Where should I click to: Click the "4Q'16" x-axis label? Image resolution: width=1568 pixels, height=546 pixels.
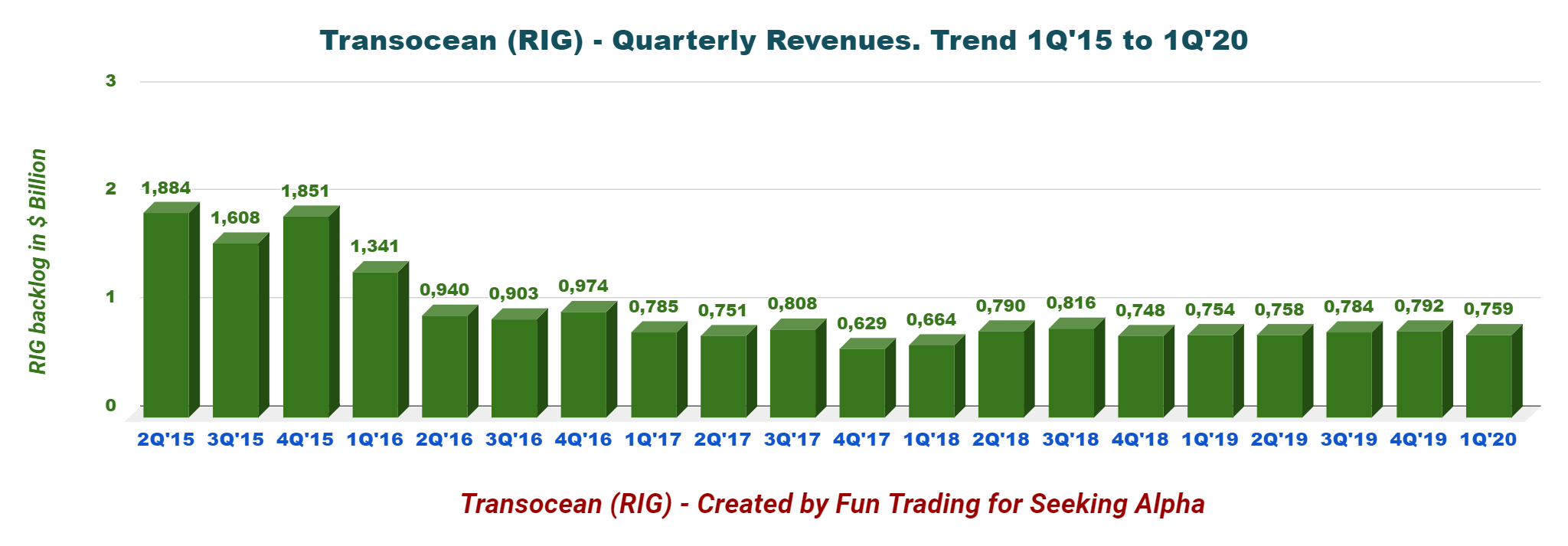[x=583, y=440]
